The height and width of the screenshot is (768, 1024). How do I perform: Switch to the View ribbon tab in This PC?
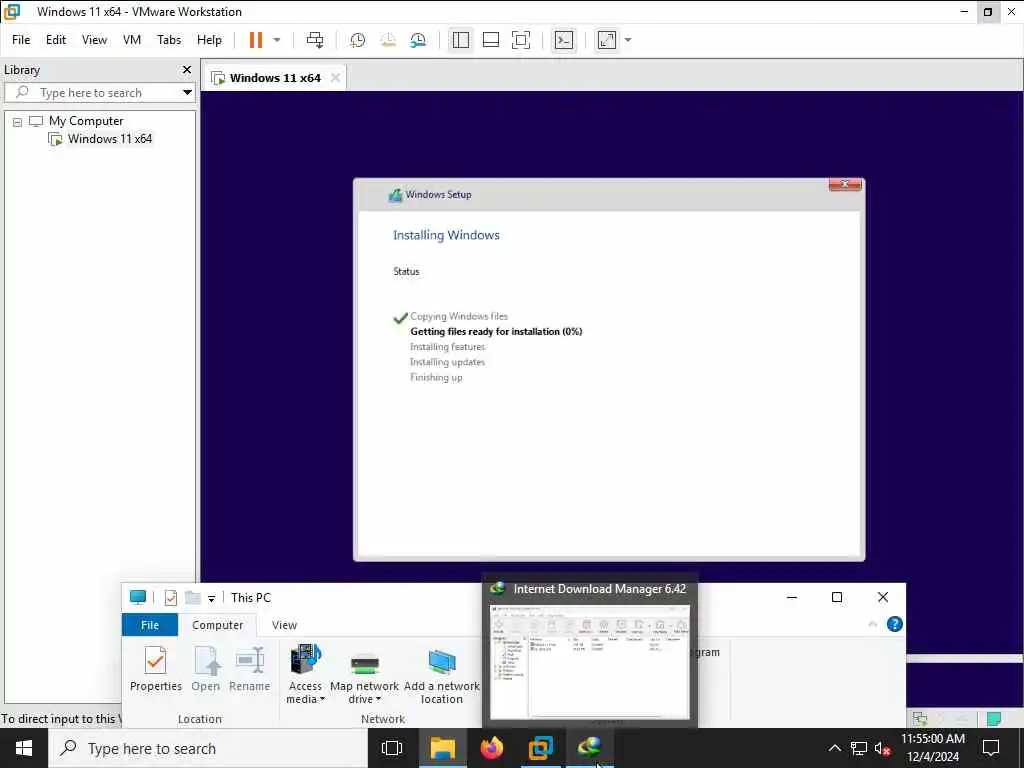(284, 625)
